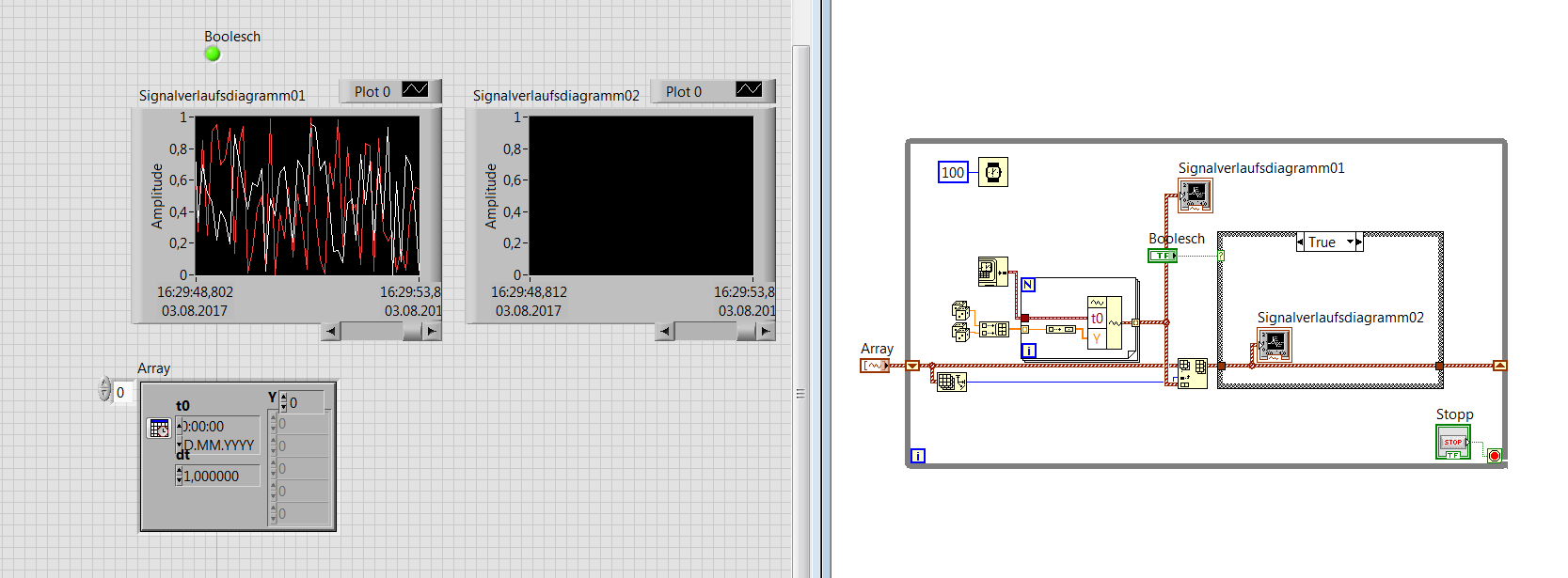This screenshot has width=1568, height=578.
Task: Click the red loop condition stop terminal
Action: coord(1494,456)
